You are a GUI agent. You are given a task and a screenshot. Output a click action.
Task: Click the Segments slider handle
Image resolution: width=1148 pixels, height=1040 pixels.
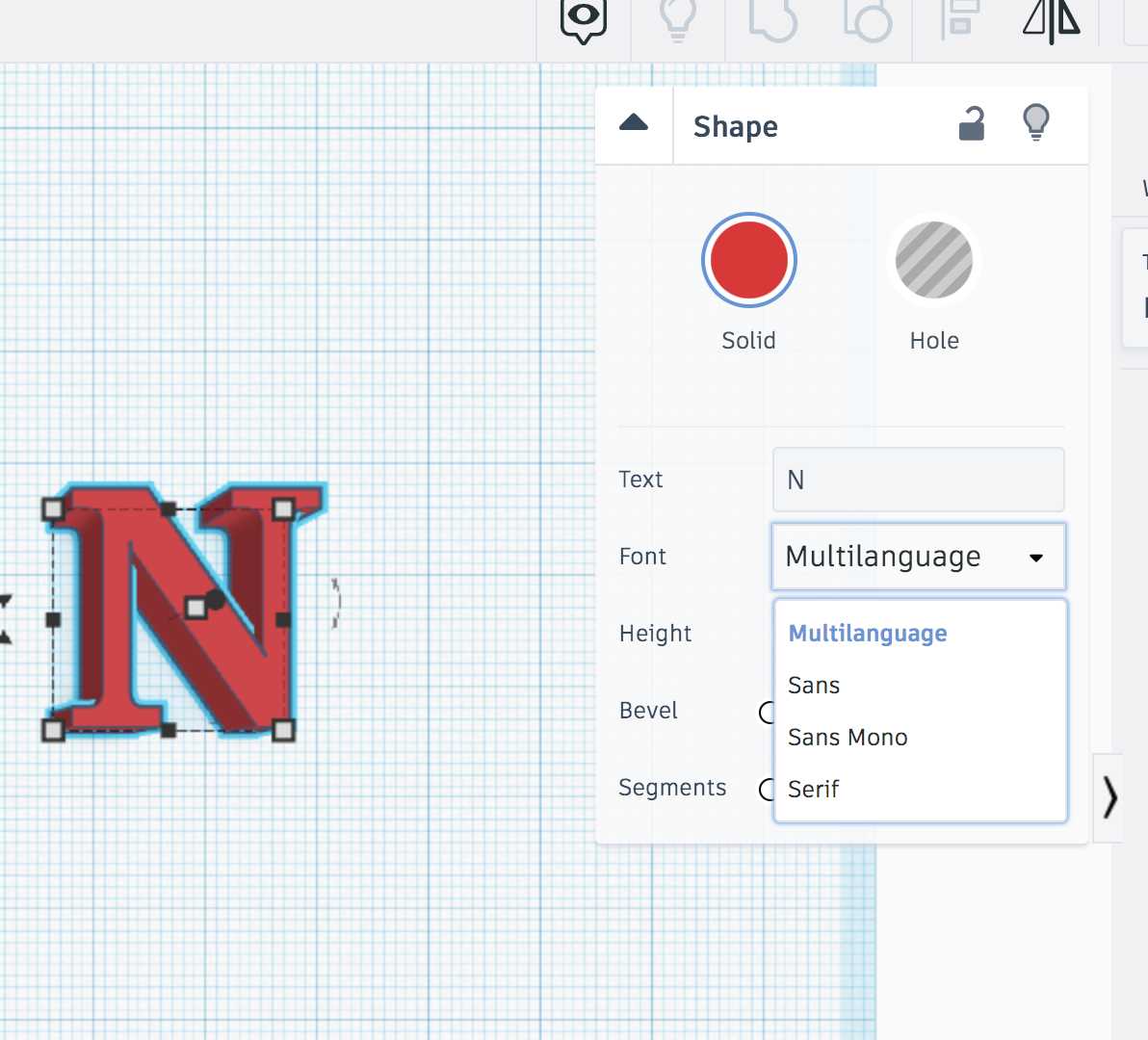click(x=767, y=790)
